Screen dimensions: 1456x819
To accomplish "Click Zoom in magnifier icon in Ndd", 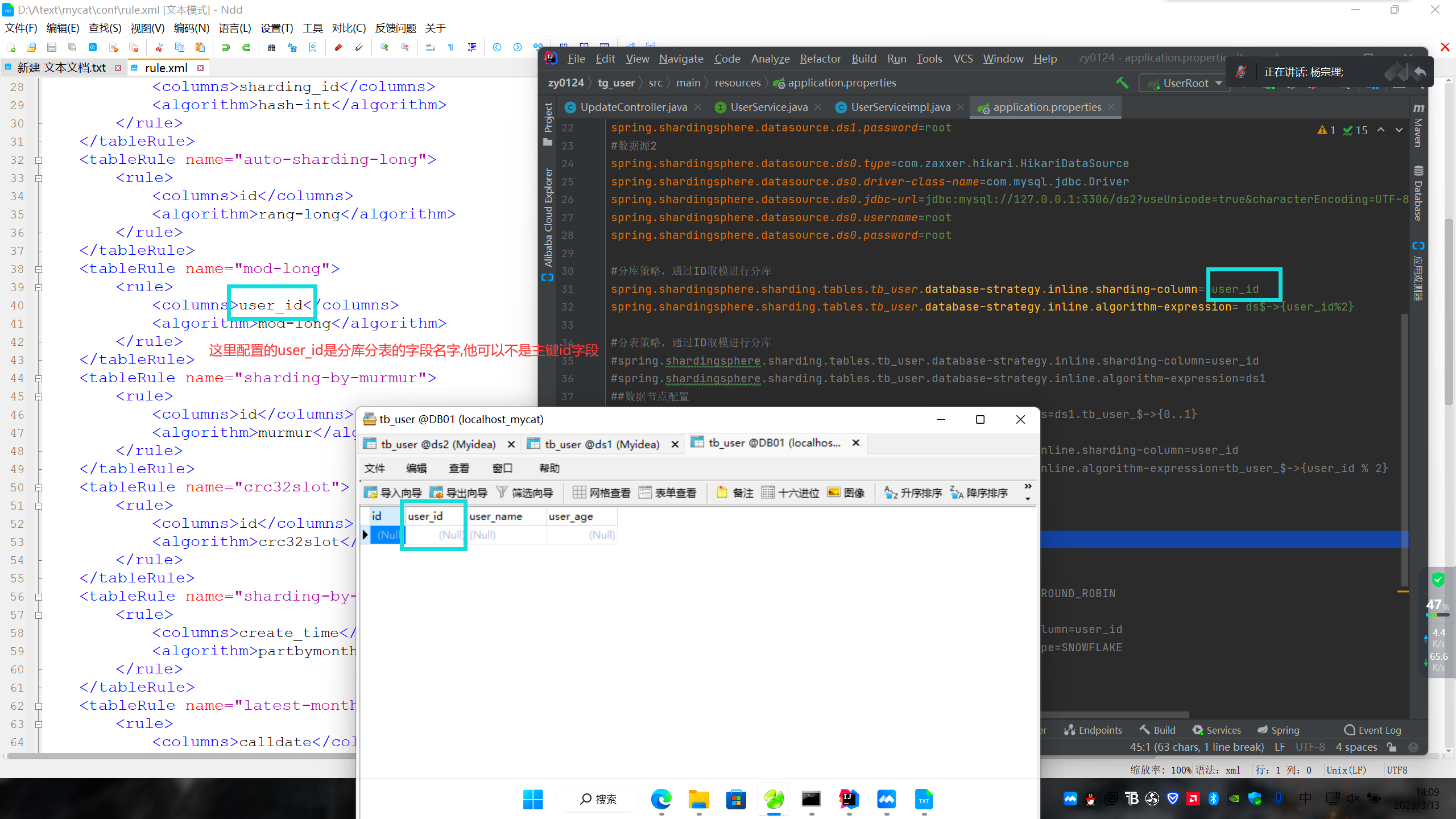I will tap(384, 47).
